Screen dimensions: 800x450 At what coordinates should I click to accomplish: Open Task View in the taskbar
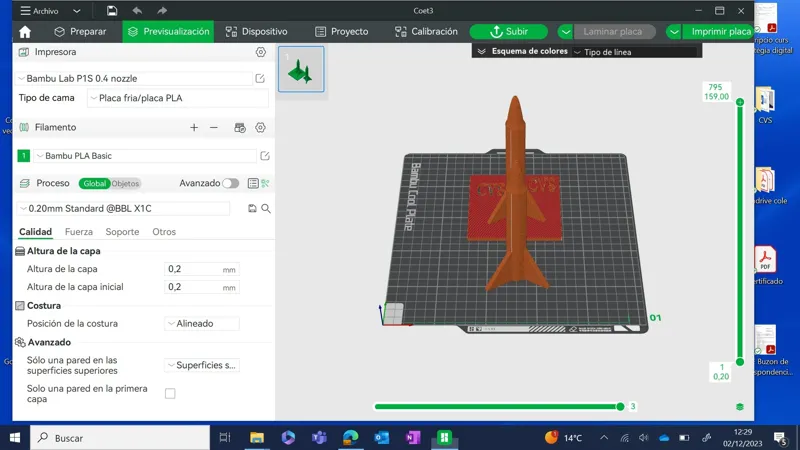coord(224,437)
